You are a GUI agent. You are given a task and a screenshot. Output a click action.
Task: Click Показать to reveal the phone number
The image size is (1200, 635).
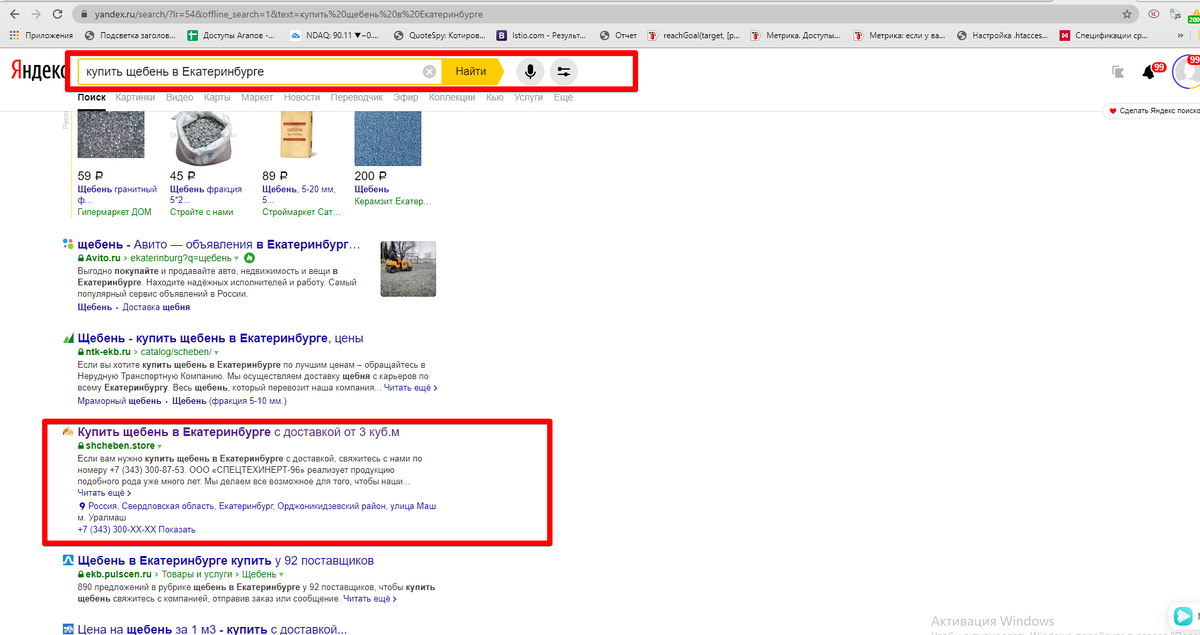(177, 529)
